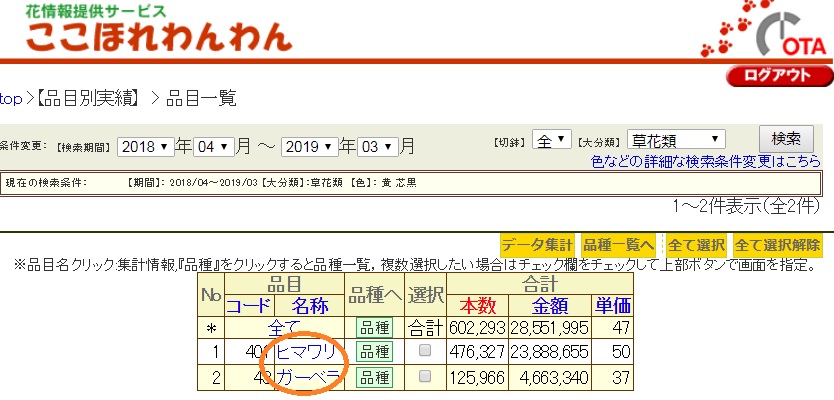This screenshot has height=400, width=834.
Task: Click the 23,888,655 amount cell
Action: (x=550, y=352)
